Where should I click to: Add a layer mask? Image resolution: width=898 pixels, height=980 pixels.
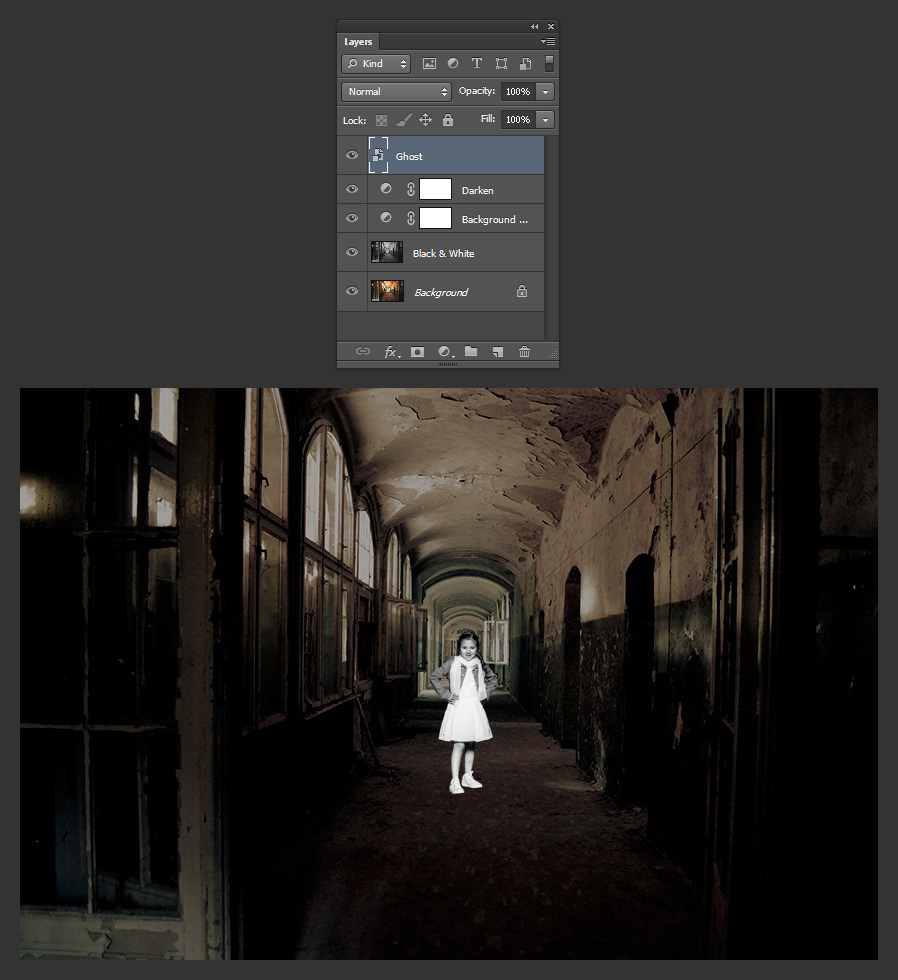pos(417,352)
